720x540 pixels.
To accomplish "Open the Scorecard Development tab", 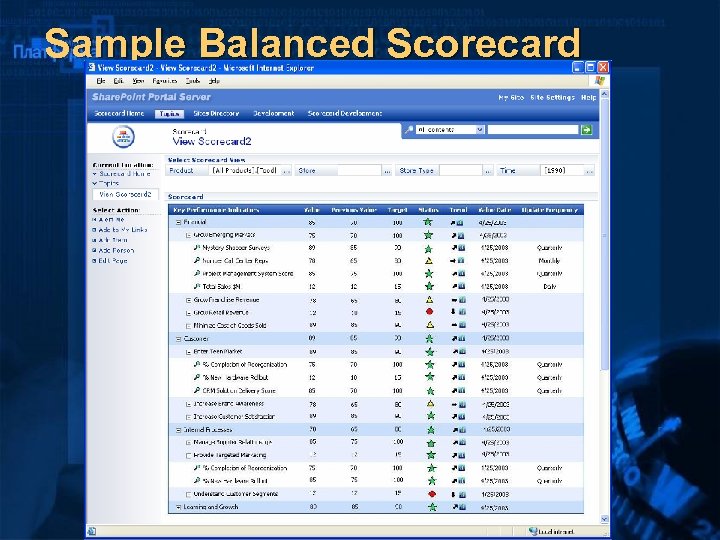I will coord(344,113).
